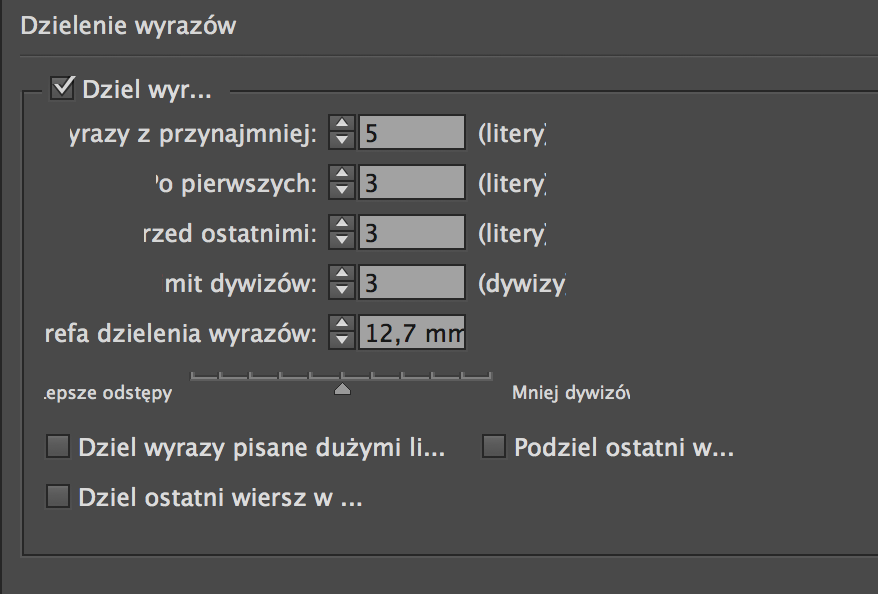Enable "Dziel wyrazy pisane dużymi li..." checkbox
Screen dimensions: 878x594
pyautogui.click(x=58, y=447)
